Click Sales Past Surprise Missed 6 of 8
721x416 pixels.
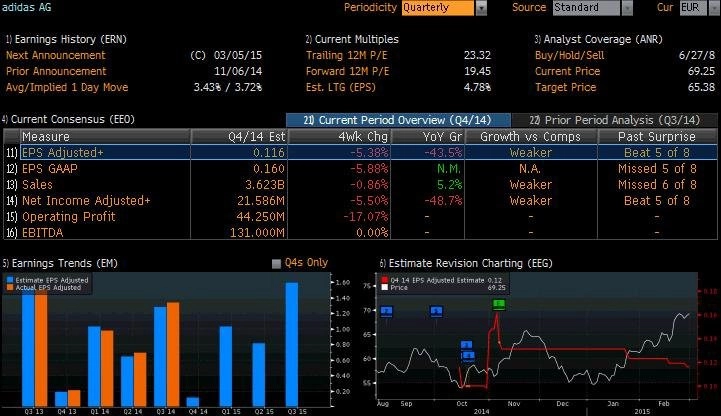pos(657,185)
